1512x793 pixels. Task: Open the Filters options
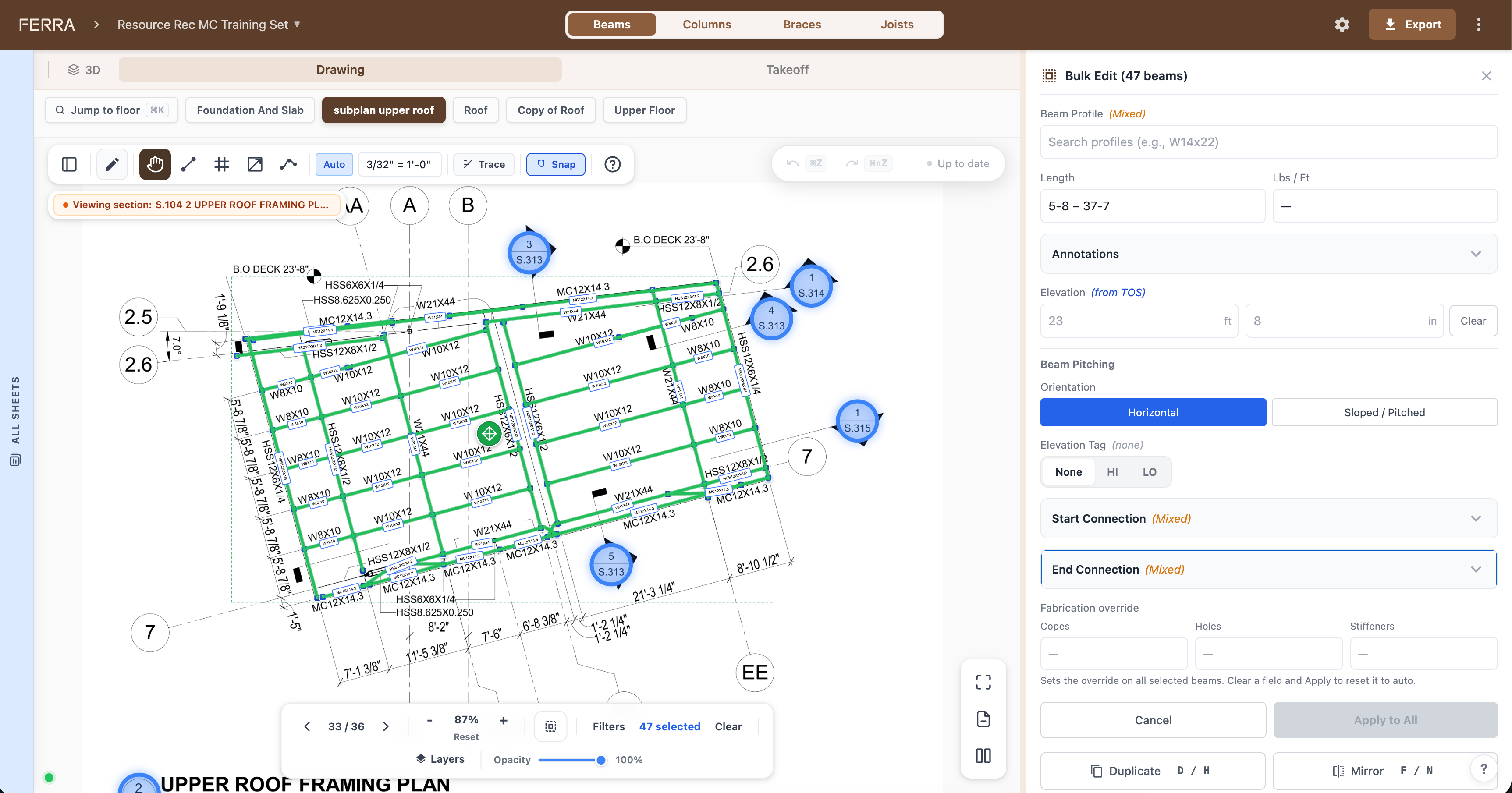609,727
